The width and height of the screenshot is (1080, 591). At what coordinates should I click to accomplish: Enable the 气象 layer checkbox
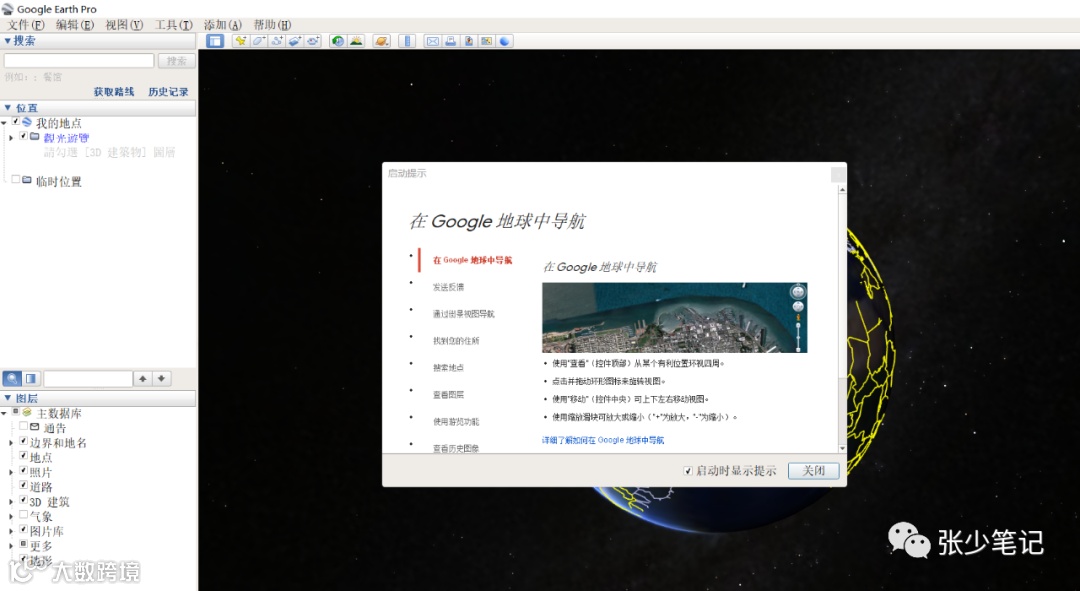[x=23, y=515]
